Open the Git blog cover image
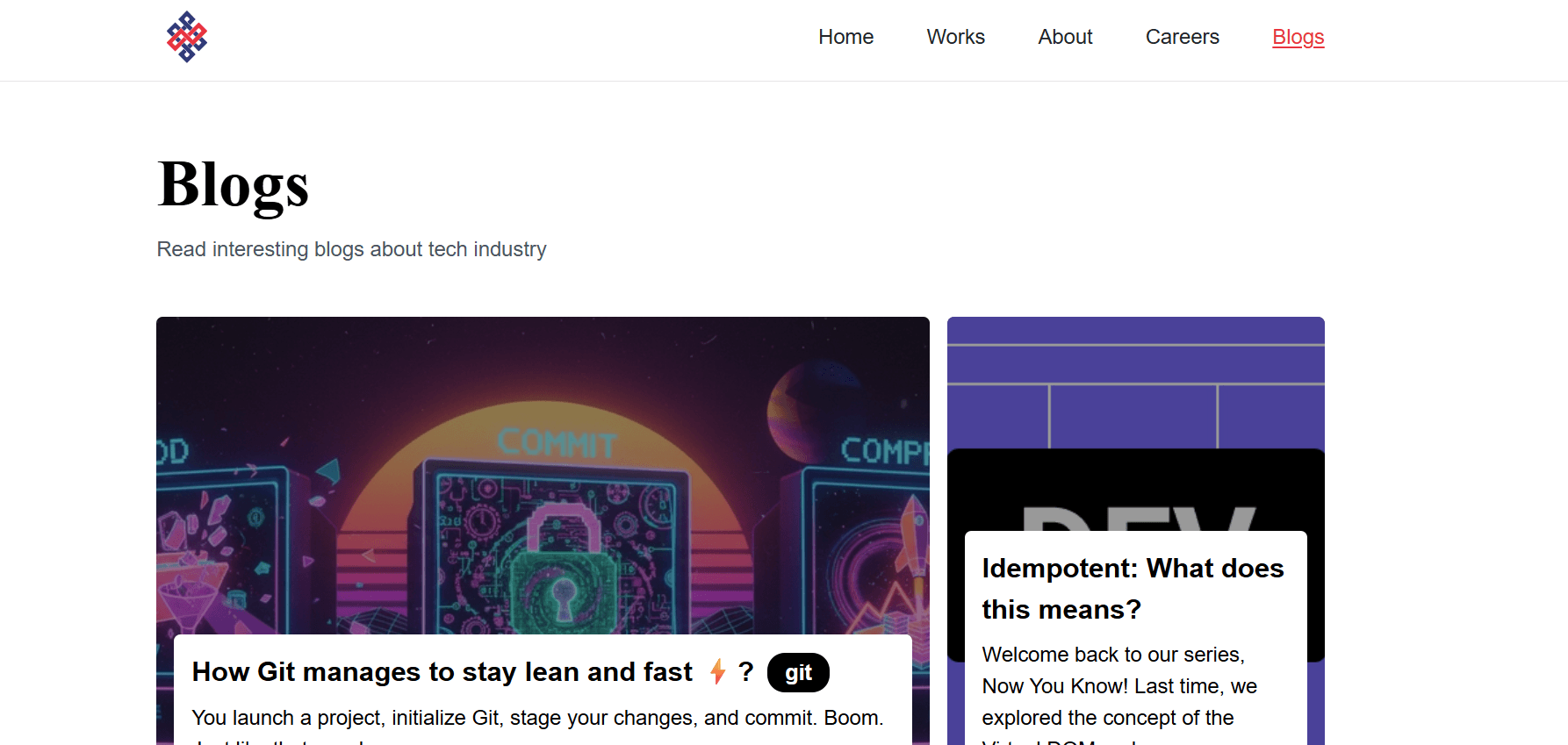The width and height of the screenshot is (1568, 745). 543,474
